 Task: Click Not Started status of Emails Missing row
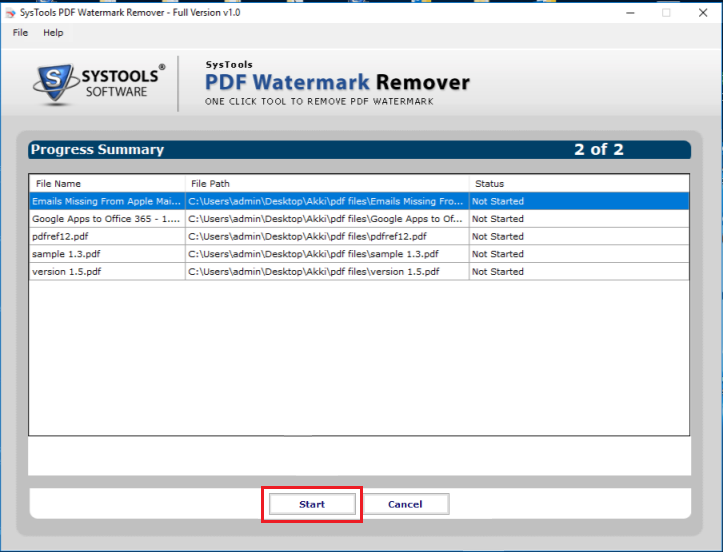pos(579,201)
